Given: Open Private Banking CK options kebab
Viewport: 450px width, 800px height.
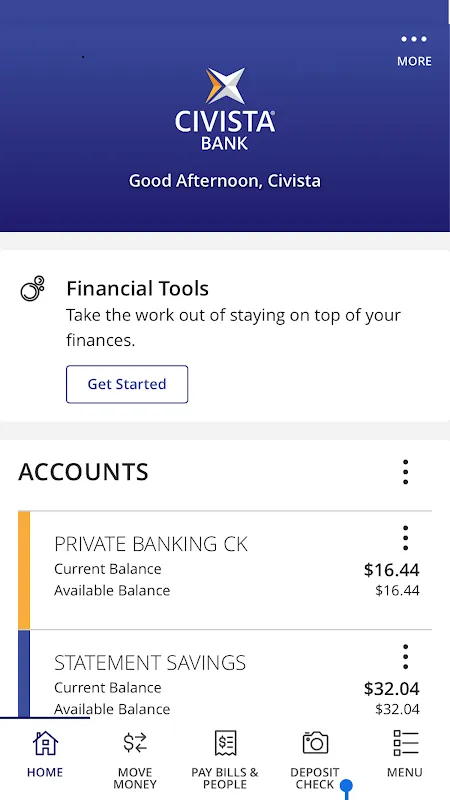Looking at the screenshot, I should click(405, 538).
